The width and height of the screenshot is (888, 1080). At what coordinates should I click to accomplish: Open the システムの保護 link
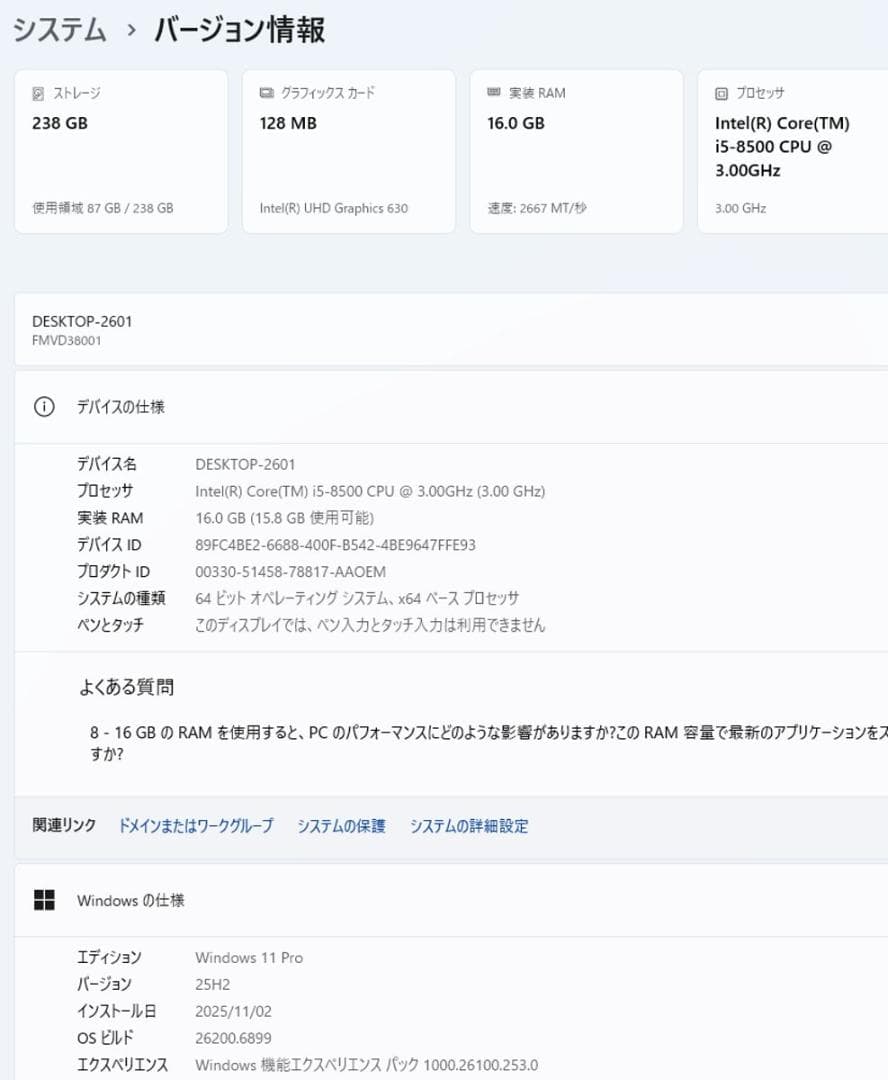341,826
